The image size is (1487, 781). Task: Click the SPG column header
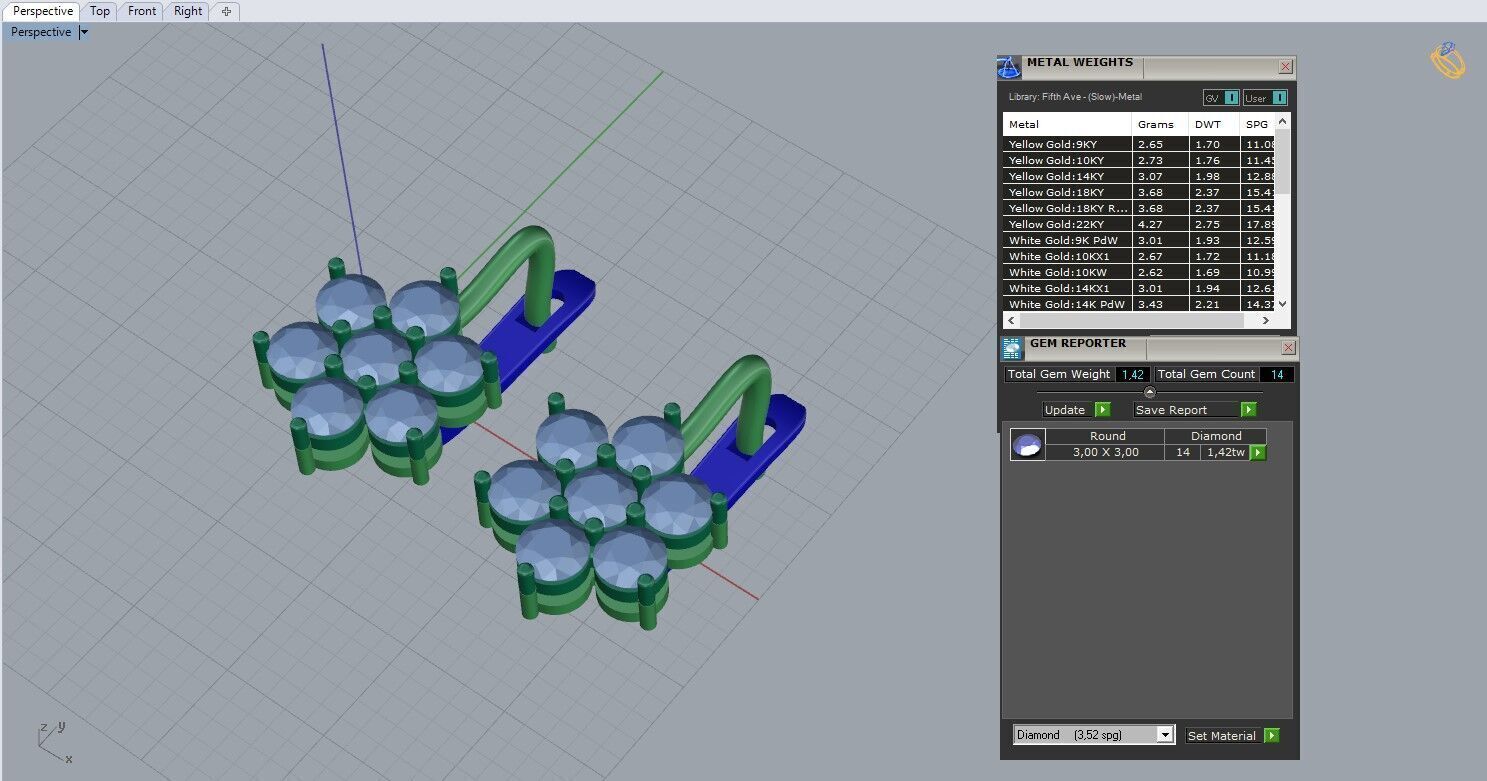(1258, 124)
